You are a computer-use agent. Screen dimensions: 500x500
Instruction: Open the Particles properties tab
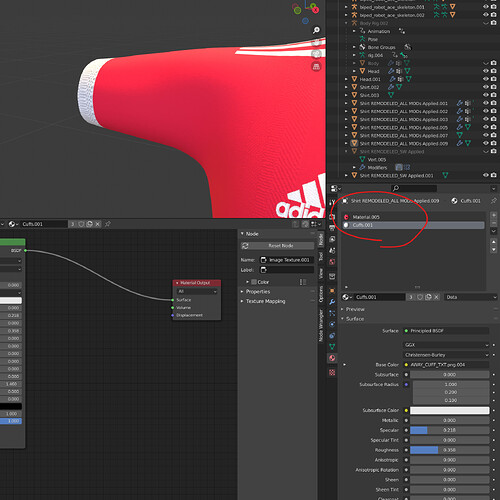(x=332, y=313)
